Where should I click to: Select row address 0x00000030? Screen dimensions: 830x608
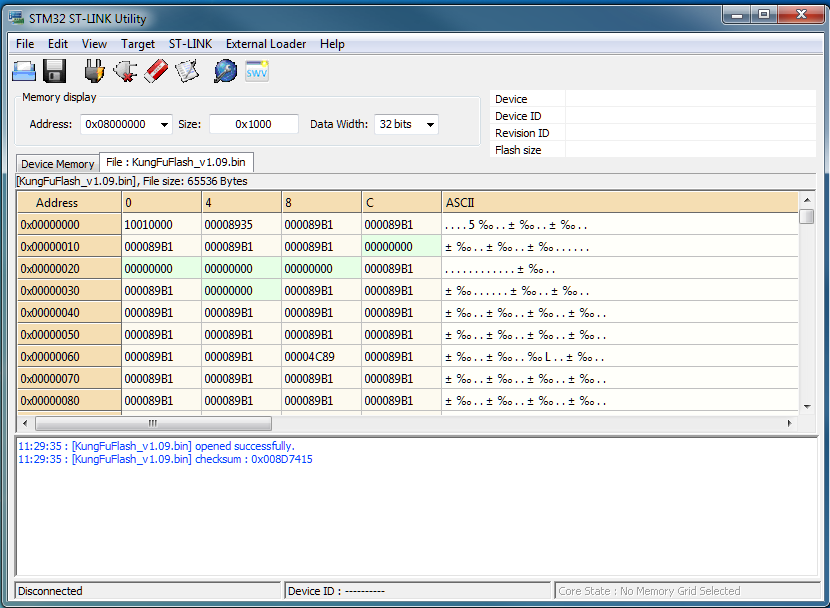click(69, 291)
